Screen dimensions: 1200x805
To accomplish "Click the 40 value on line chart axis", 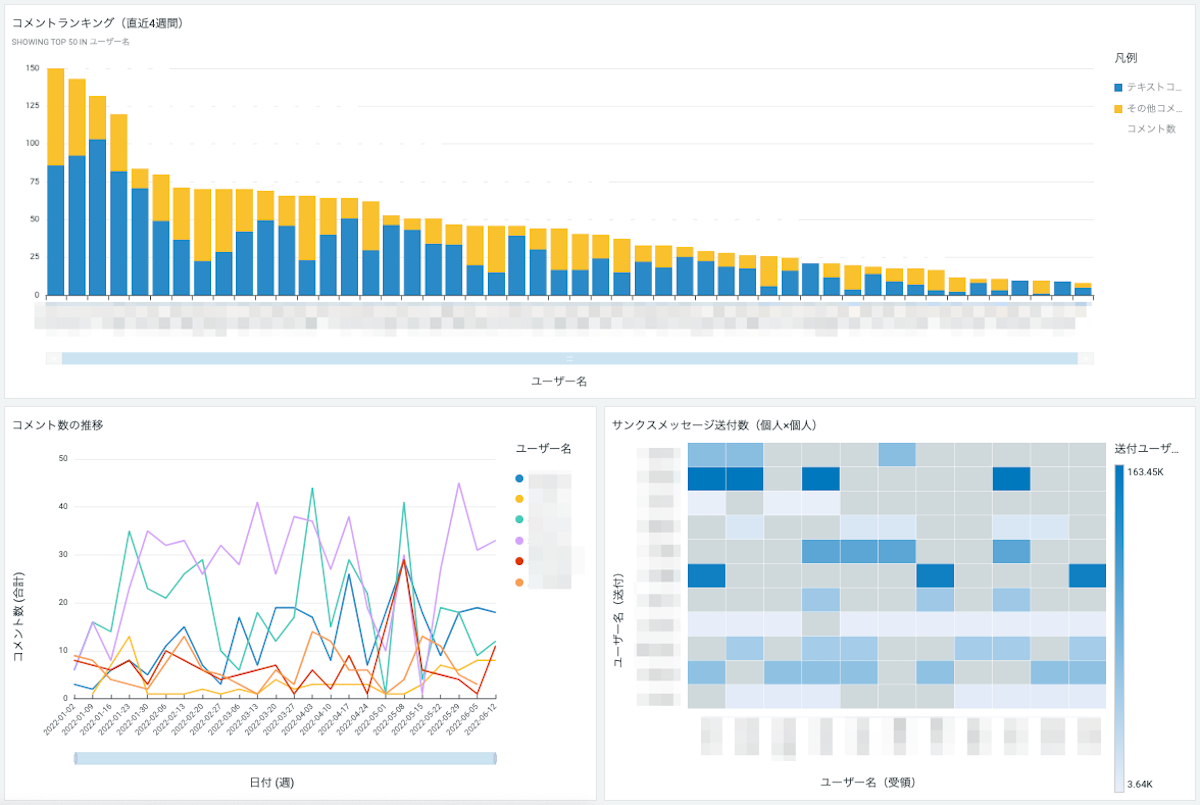I will 63,506.
